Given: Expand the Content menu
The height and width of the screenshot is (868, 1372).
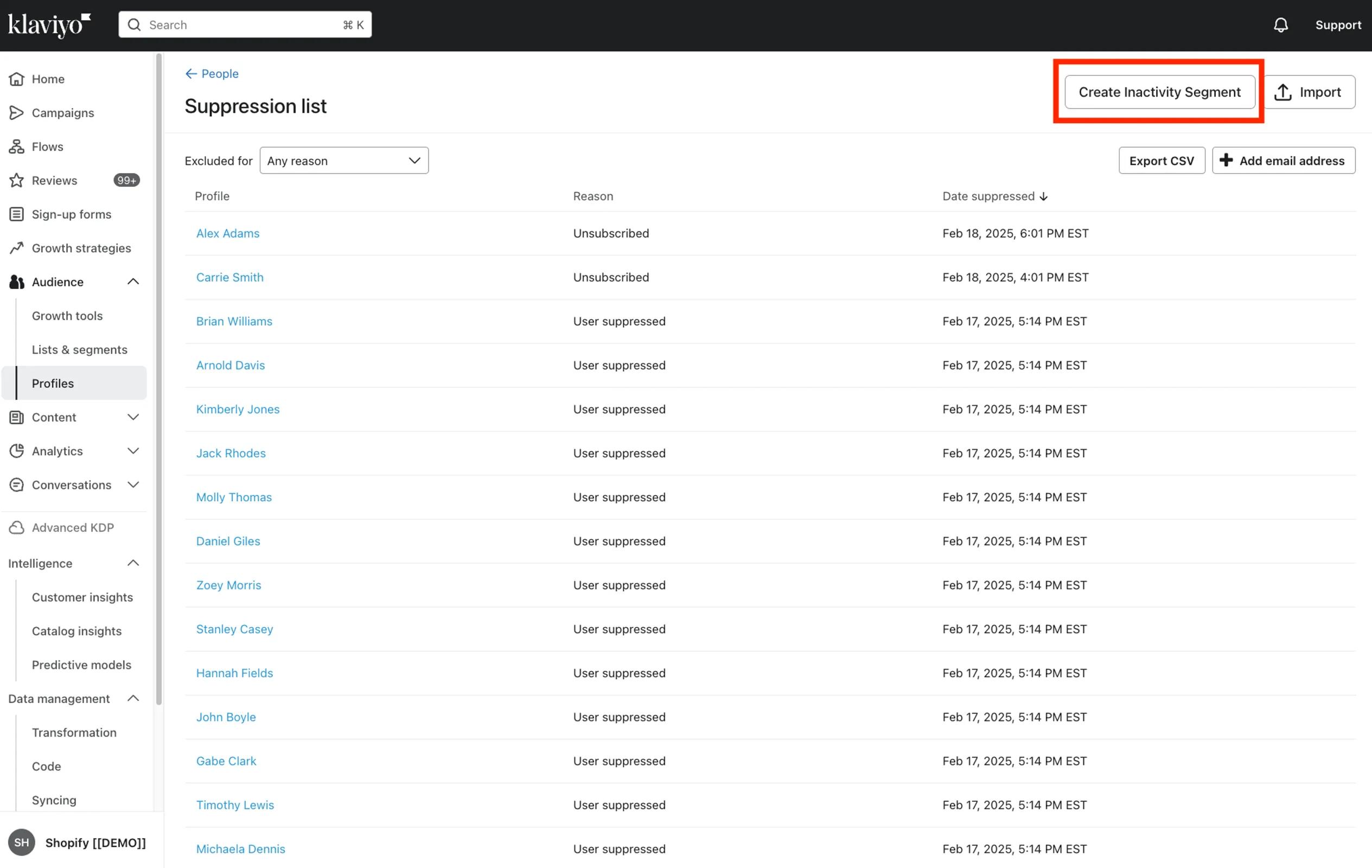Looking at the screenshot, I should pyautogui.click(x=133, y=417).
